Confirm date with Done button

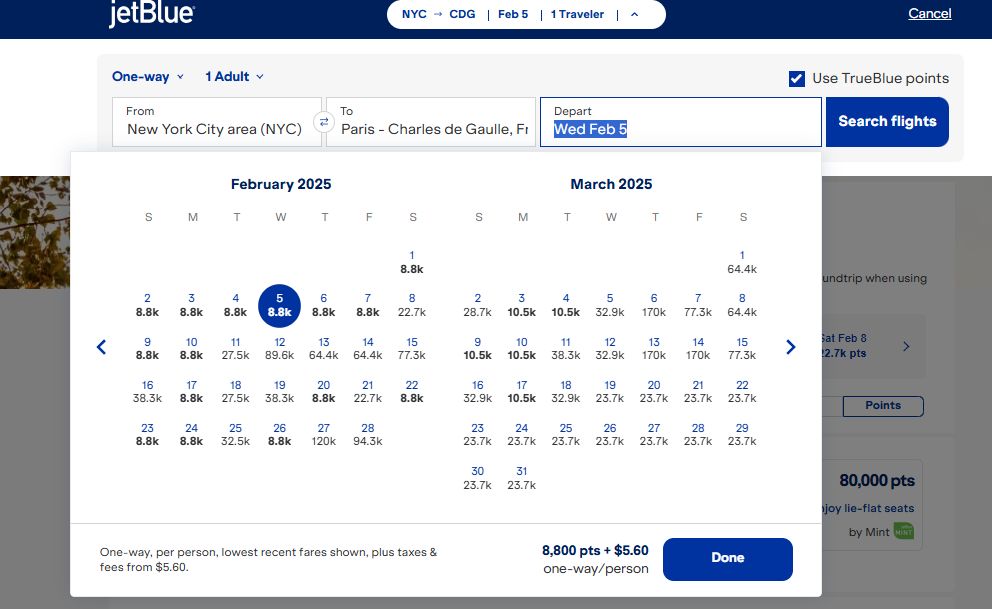[727, 558]
